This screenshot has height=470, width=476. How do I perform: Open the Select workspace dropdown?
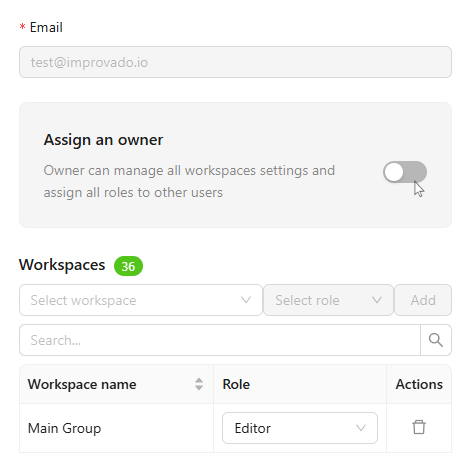click(141, 300)
